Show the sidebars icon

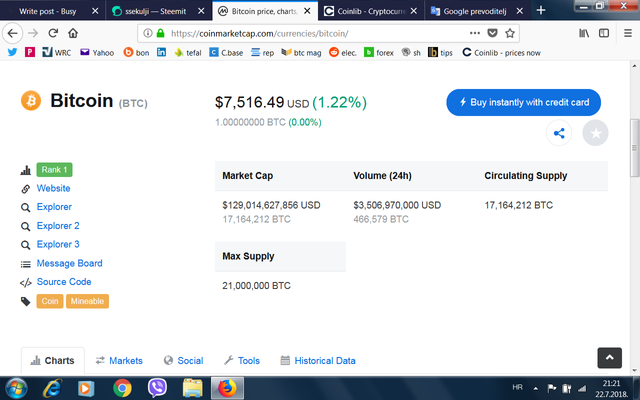tap(604, 33)
